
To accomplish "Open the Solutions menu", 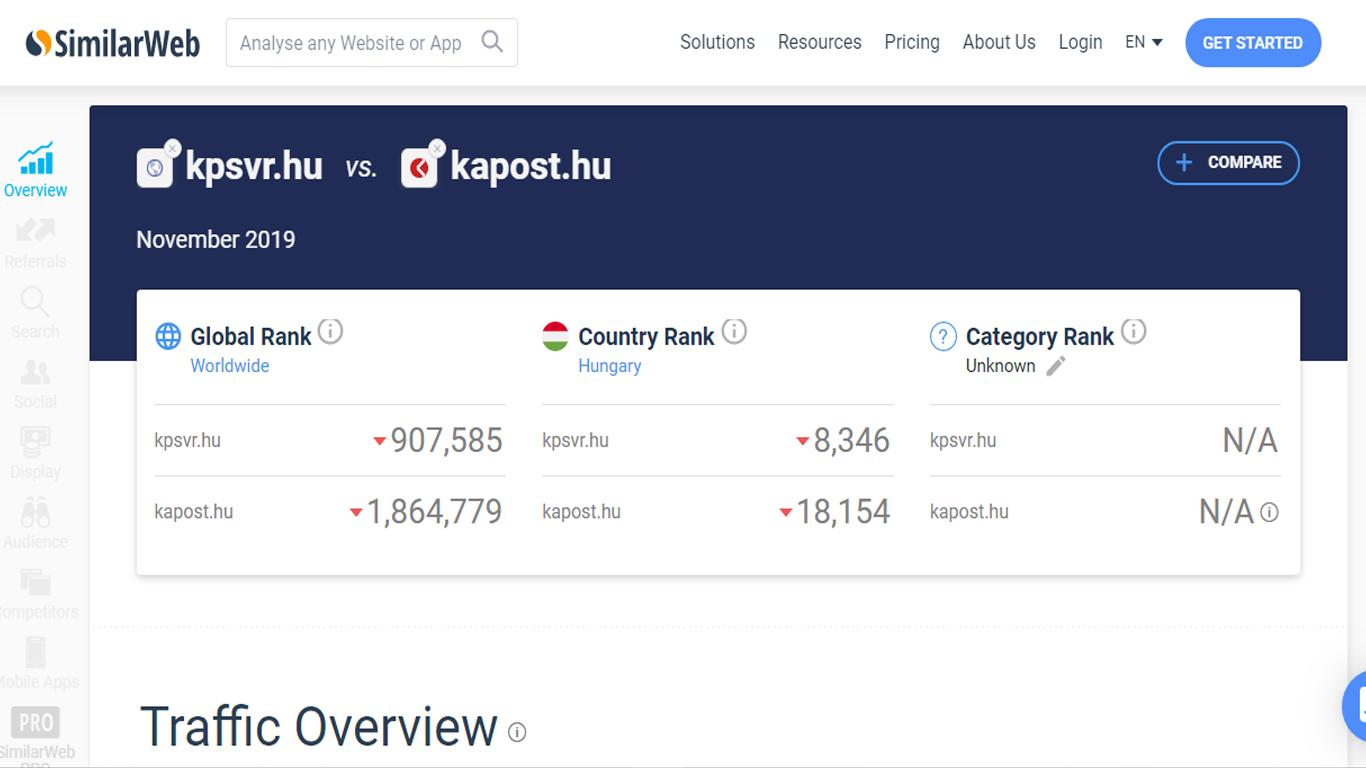I will click(x=717, y=42).
